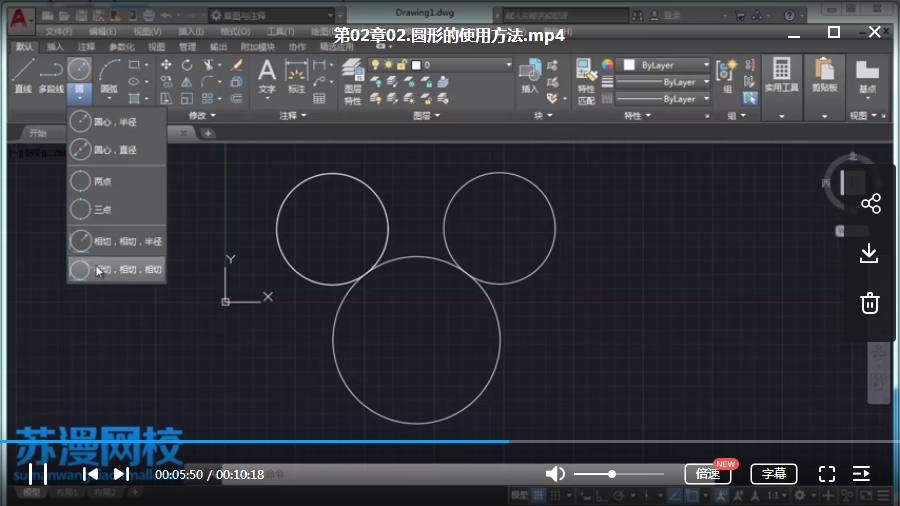The image size is (900, 506).
Task: Mute the video volume speaker
Action: 554,474
